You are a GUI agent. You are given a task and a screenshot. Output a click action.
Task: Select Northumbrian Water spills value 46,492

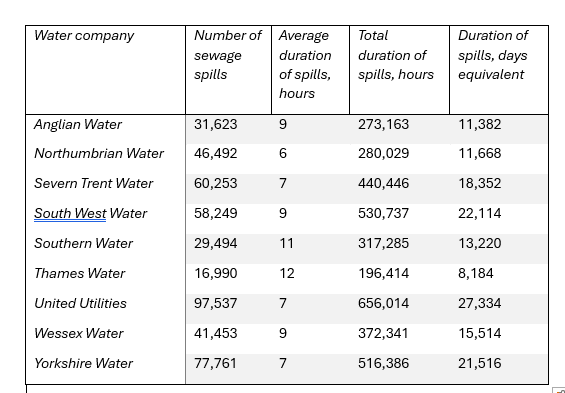pos(215,153)
